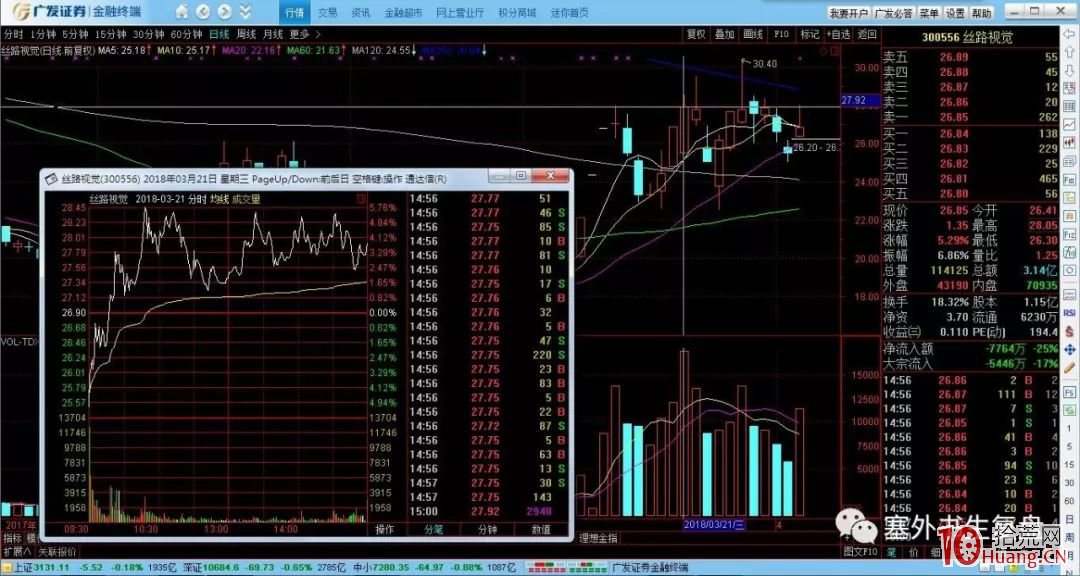Switch to the 交易 tab

coord(328,12)
